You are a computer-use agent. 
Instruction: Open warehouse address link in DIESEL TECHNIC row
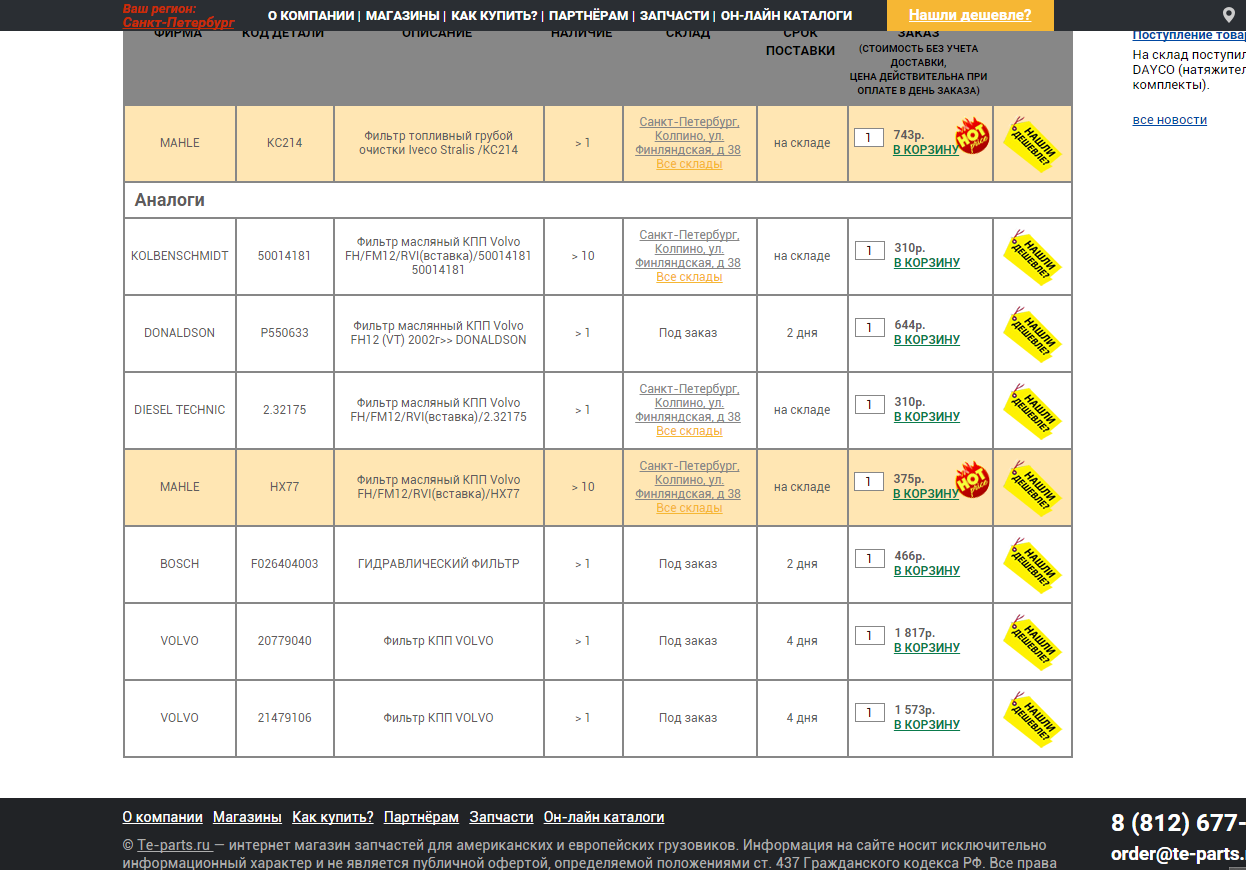[x=688, y=403]
